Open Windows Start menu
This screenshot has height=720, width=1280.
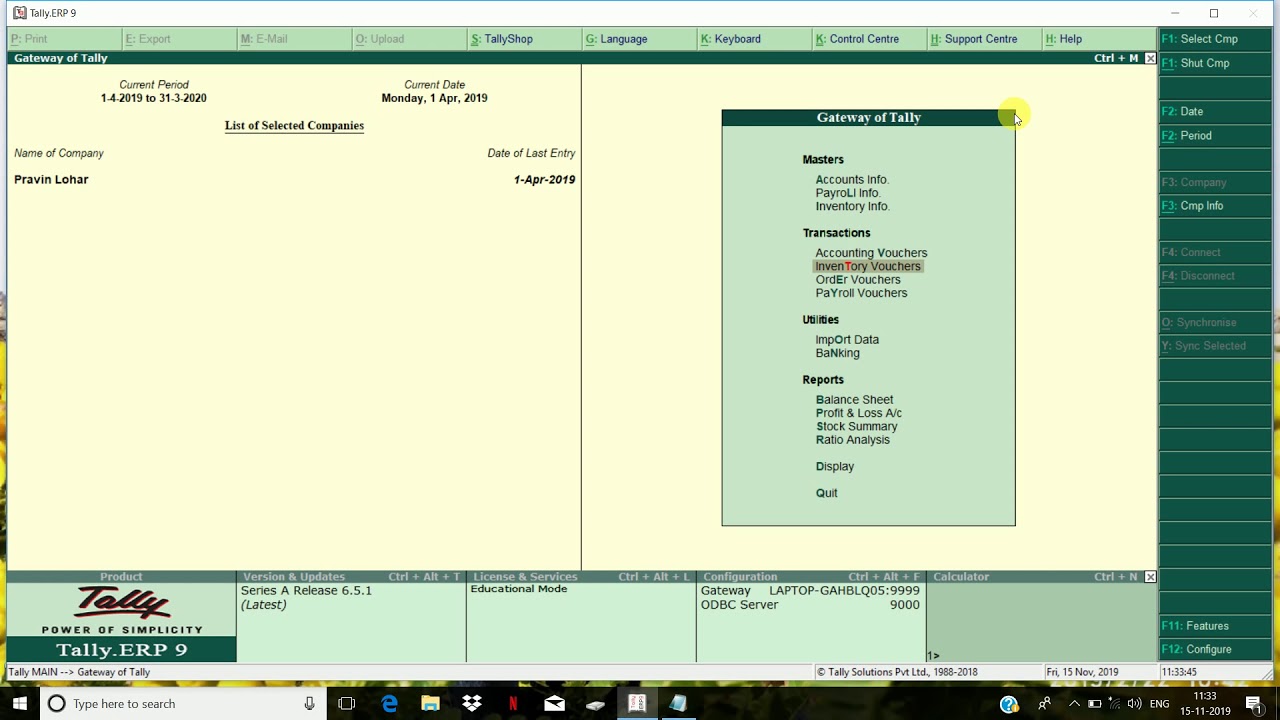click(x=20, y=704)
